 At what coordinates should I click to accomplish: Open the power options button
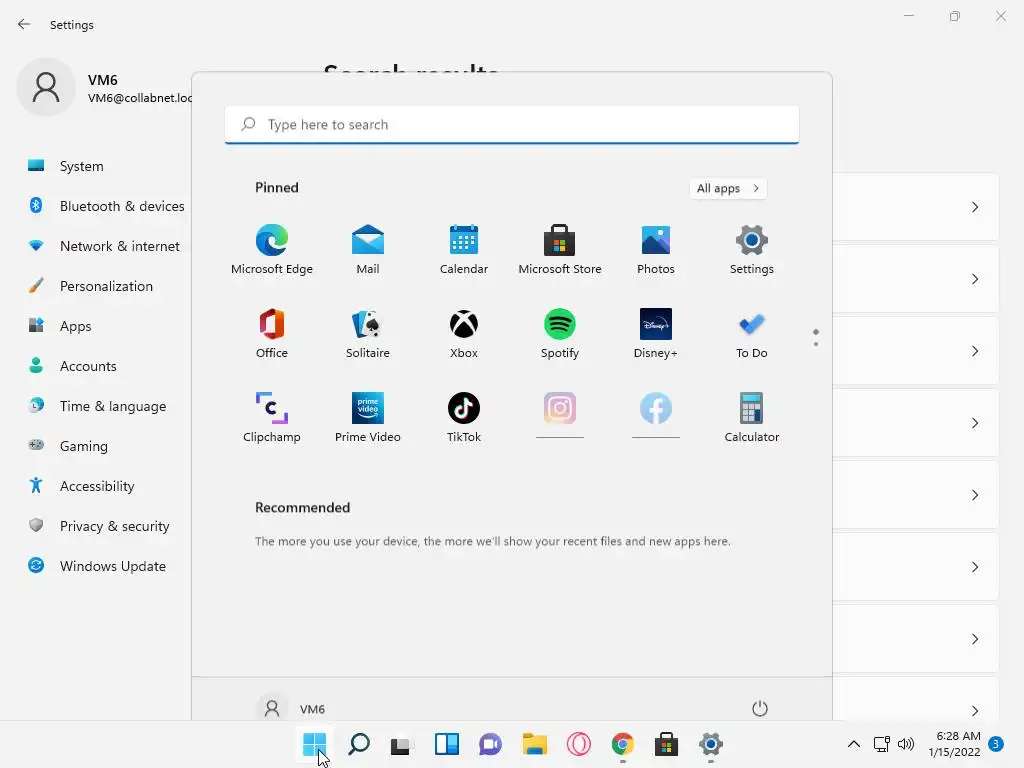(x=760, y=709)
